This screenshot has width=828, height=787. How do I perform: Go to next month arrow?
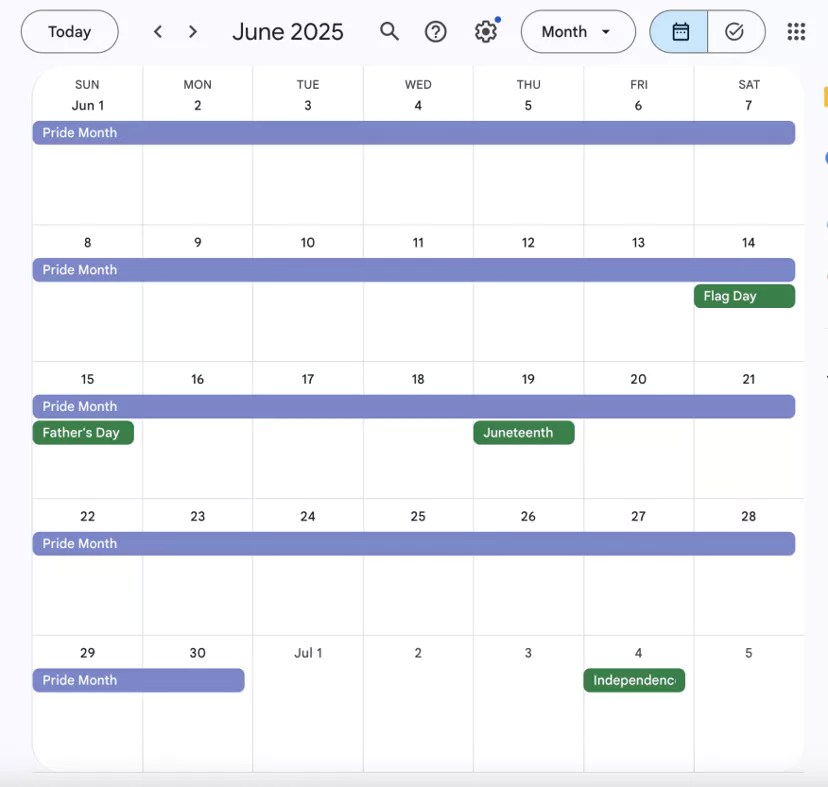click(x=193, y=32)
